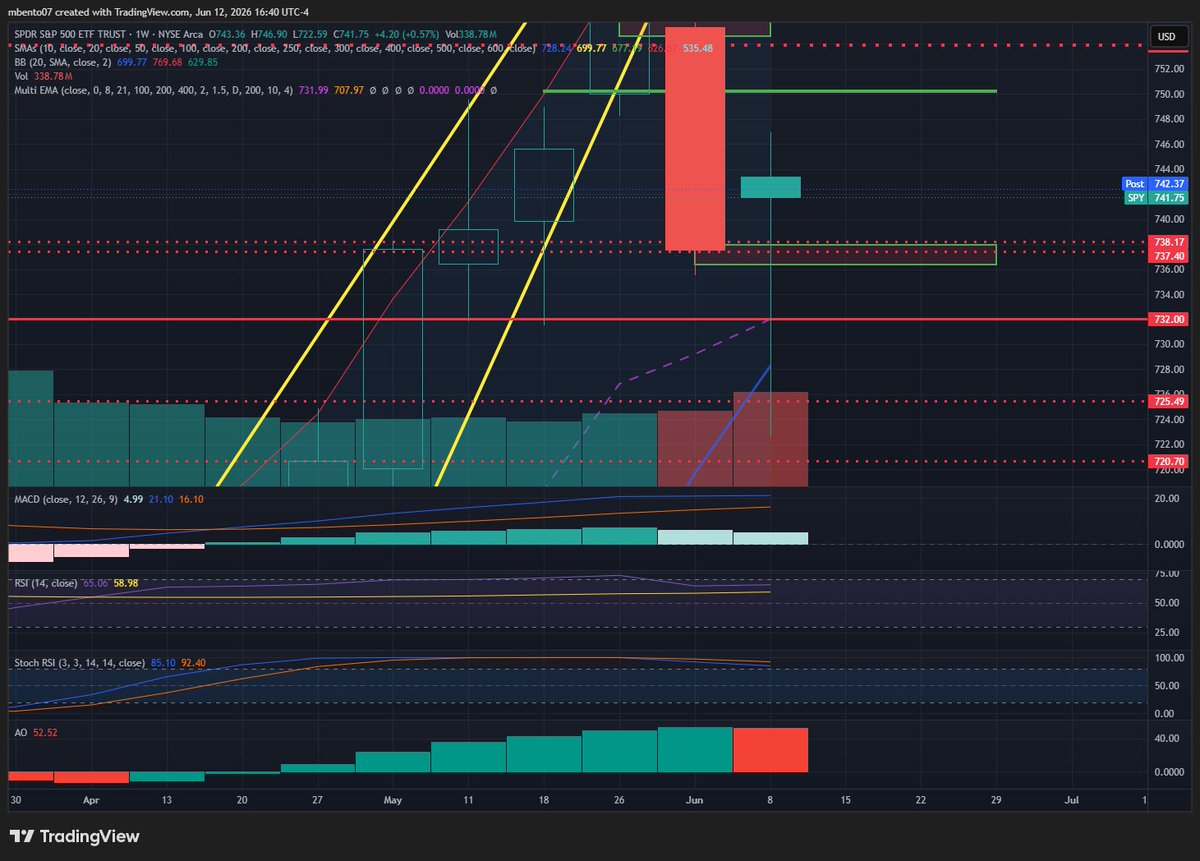The image size is (1200, 861).
Task: Click the Jun date on time axis
Action: click(x=694, y=801)
